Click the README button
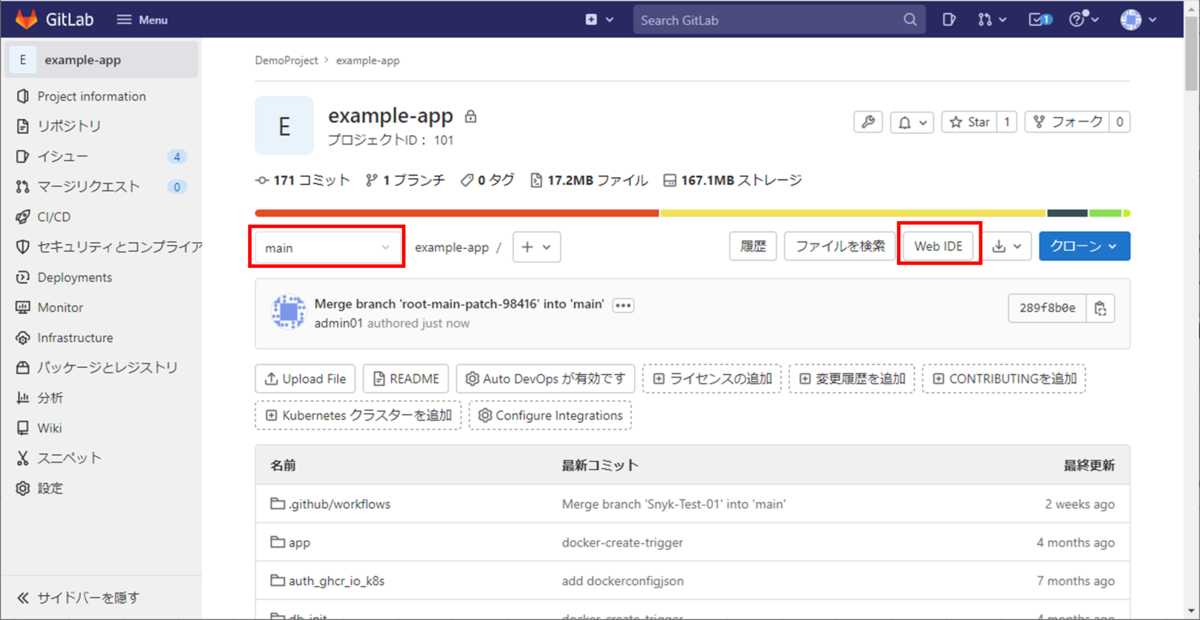1200x620 pixels. point(406,379)
